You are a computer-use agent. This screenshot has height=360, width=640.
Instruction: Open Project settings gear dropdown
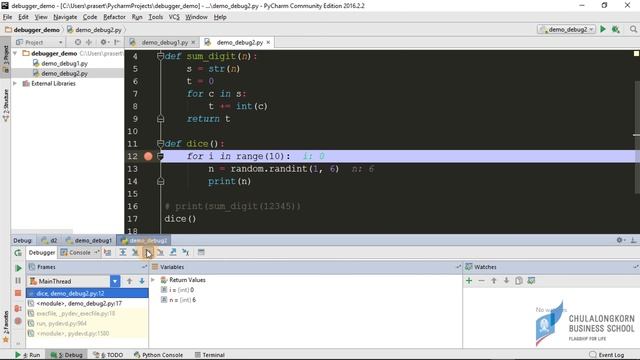[104, 42]
